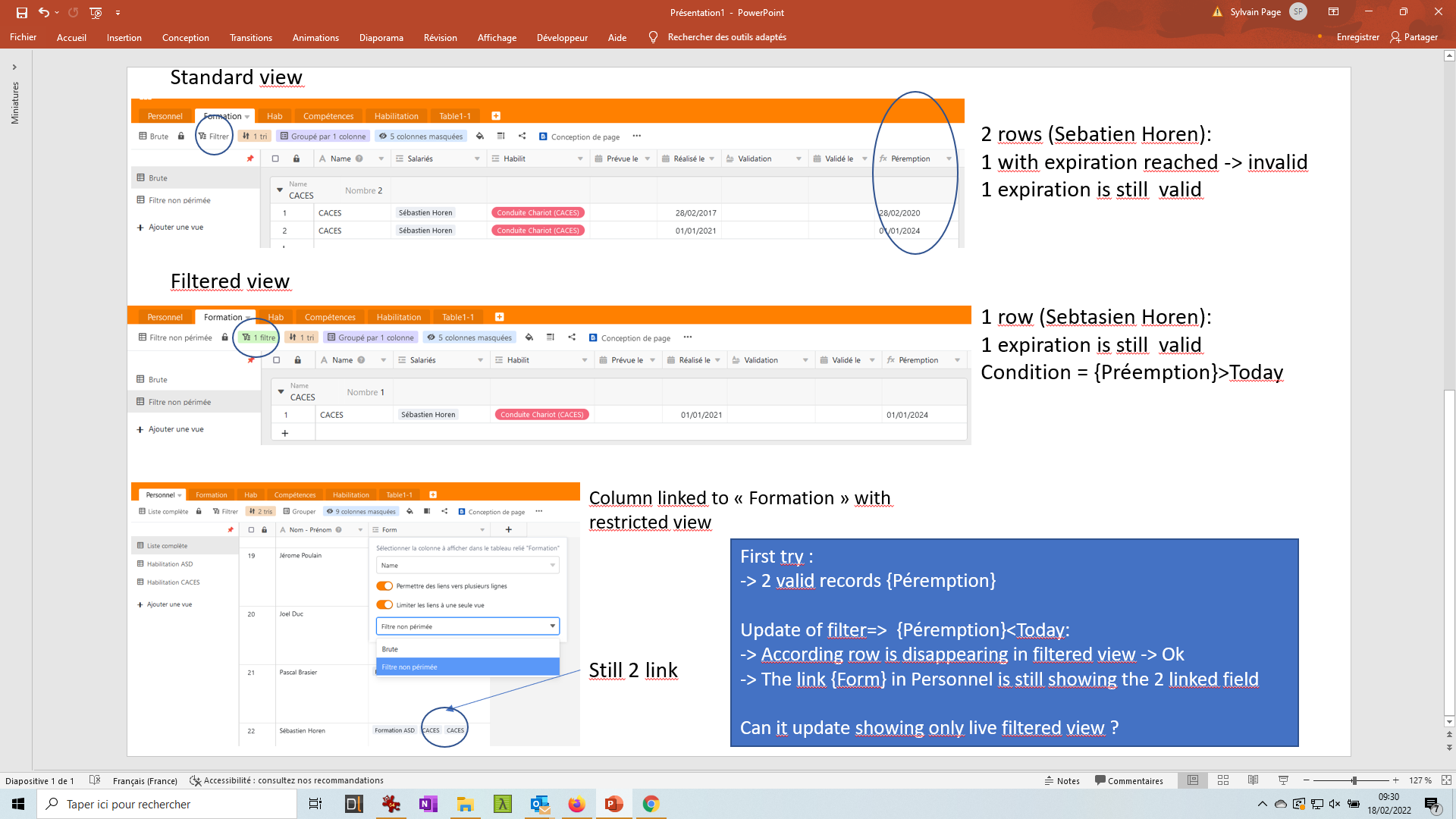Switch to the Affichage ribbon tab

coord(497,37)
